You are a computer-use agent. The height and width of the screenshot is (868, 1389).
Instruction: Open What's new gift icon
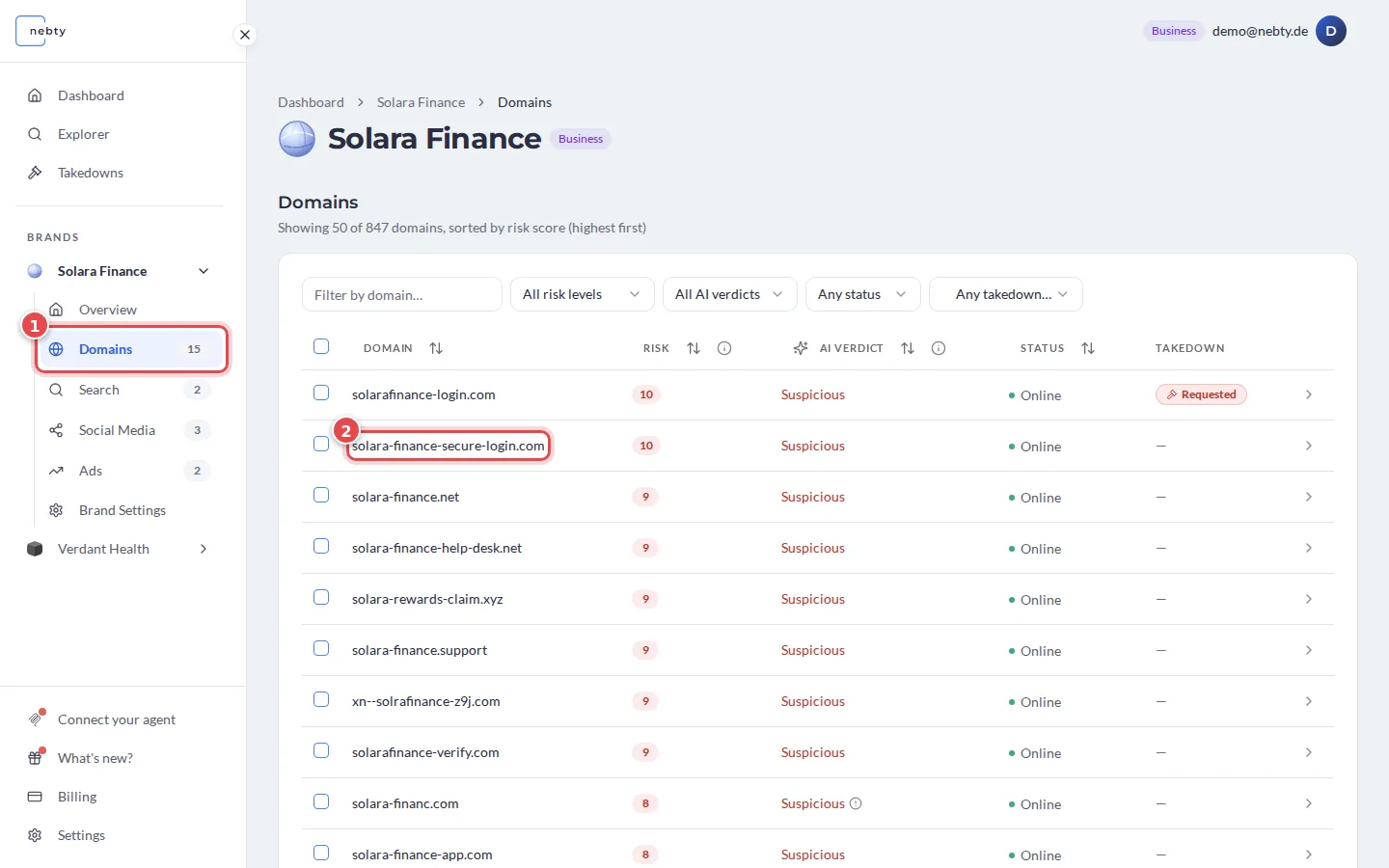(x=35, y=758)
